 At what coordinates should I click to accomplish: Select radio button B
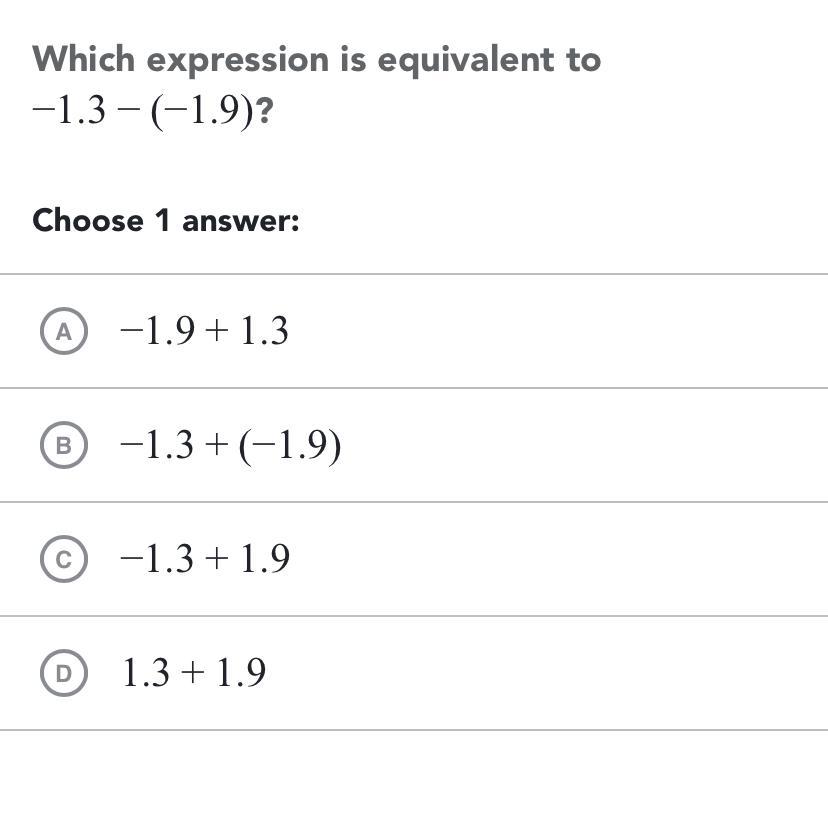pyautogui.click(x=64, y=445)
